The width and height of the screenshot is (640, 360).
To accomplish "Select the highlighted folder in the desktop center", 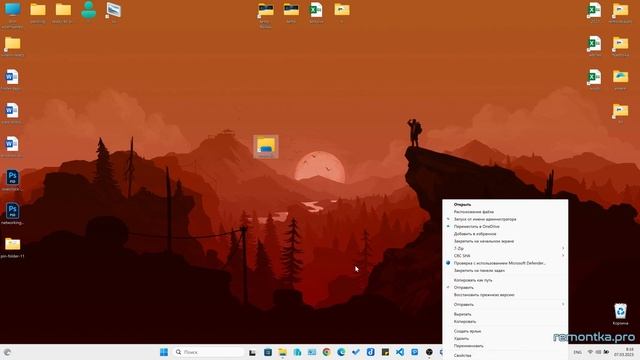I will point(266,147).
